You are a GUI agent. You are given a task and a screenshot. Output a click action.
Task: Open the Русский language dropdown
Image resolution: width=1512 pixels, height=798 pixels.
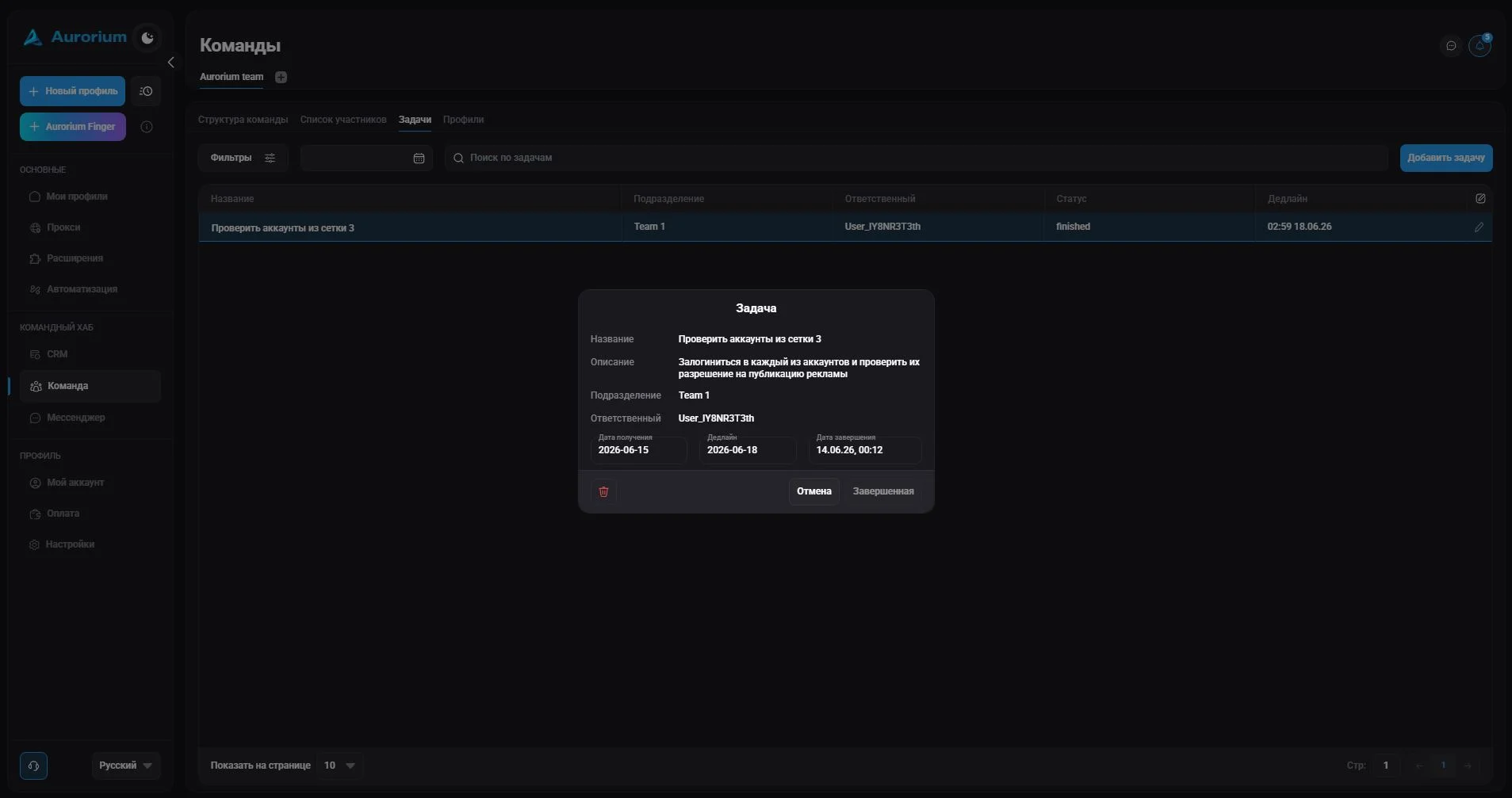(x=126, y=766)
